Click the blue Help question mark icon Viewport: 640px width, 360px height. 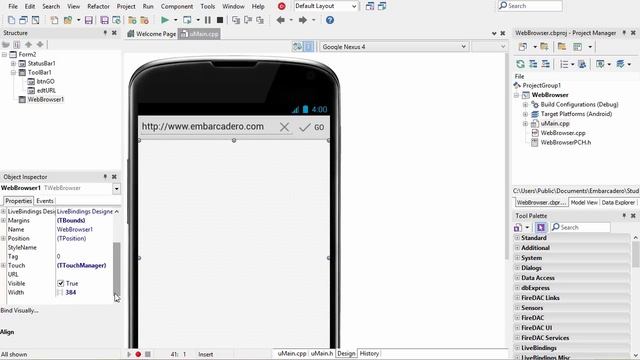click(330, 20)
